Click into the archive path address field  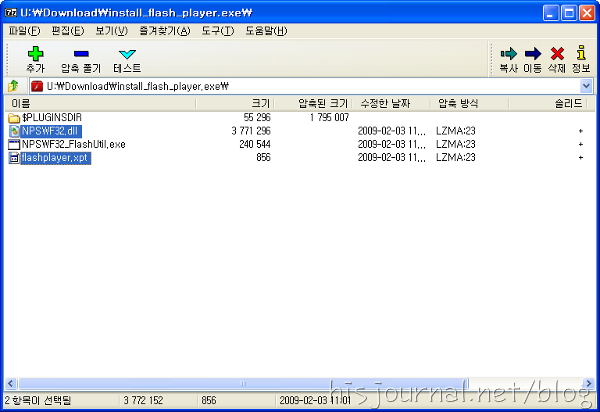point(312,86)
